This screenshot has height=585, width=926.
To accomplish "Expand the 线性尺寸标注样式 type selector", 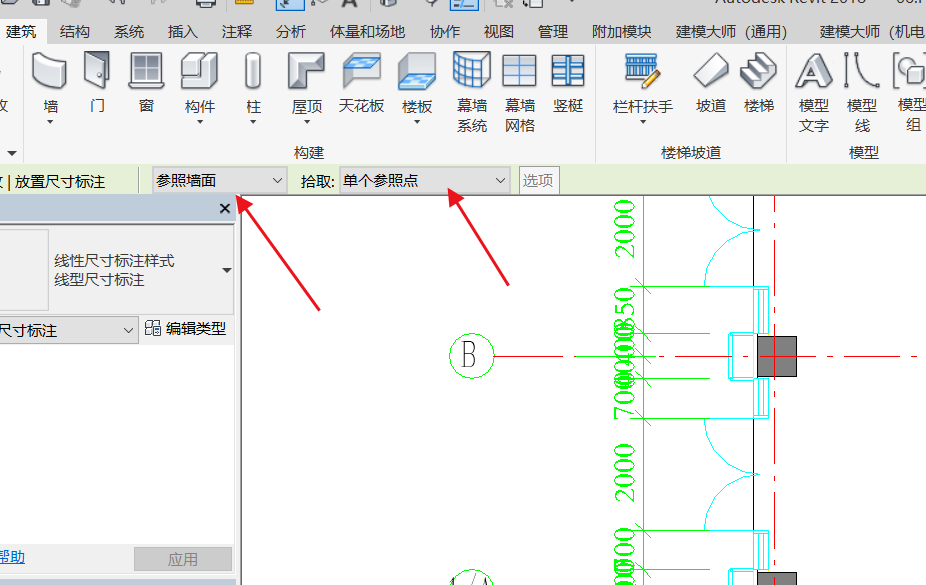I will tap(227, 270).
